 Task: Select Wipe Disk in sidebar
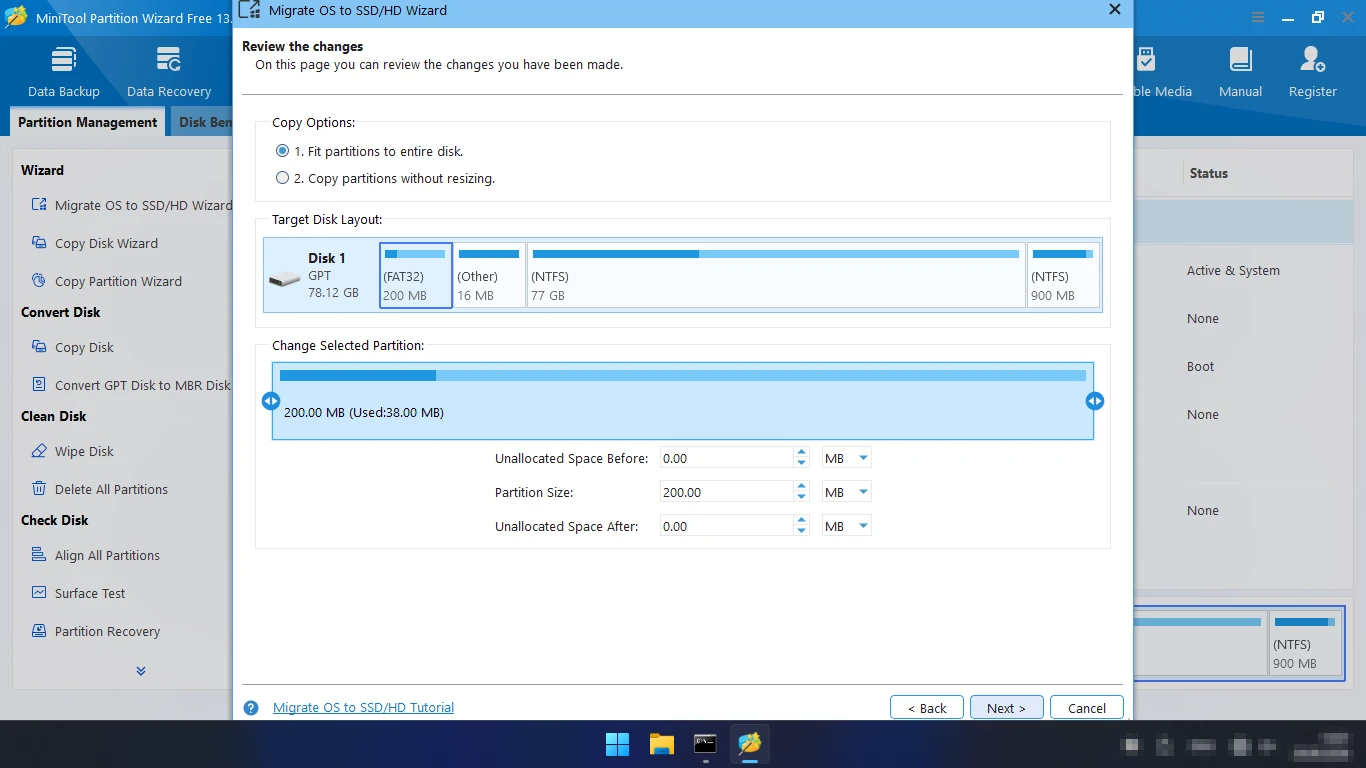tap(72, 451)
